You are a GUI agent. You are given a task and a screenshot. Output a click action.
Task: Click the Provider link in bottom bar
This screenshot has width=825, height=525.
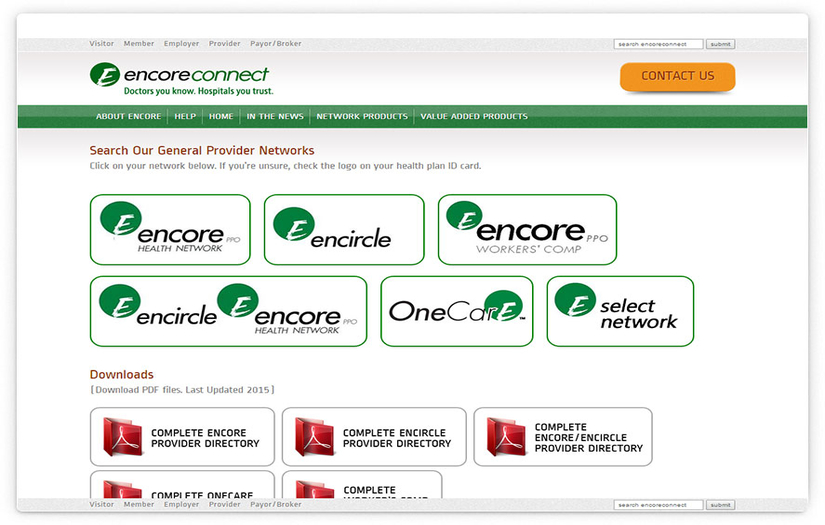click(225, 504)
